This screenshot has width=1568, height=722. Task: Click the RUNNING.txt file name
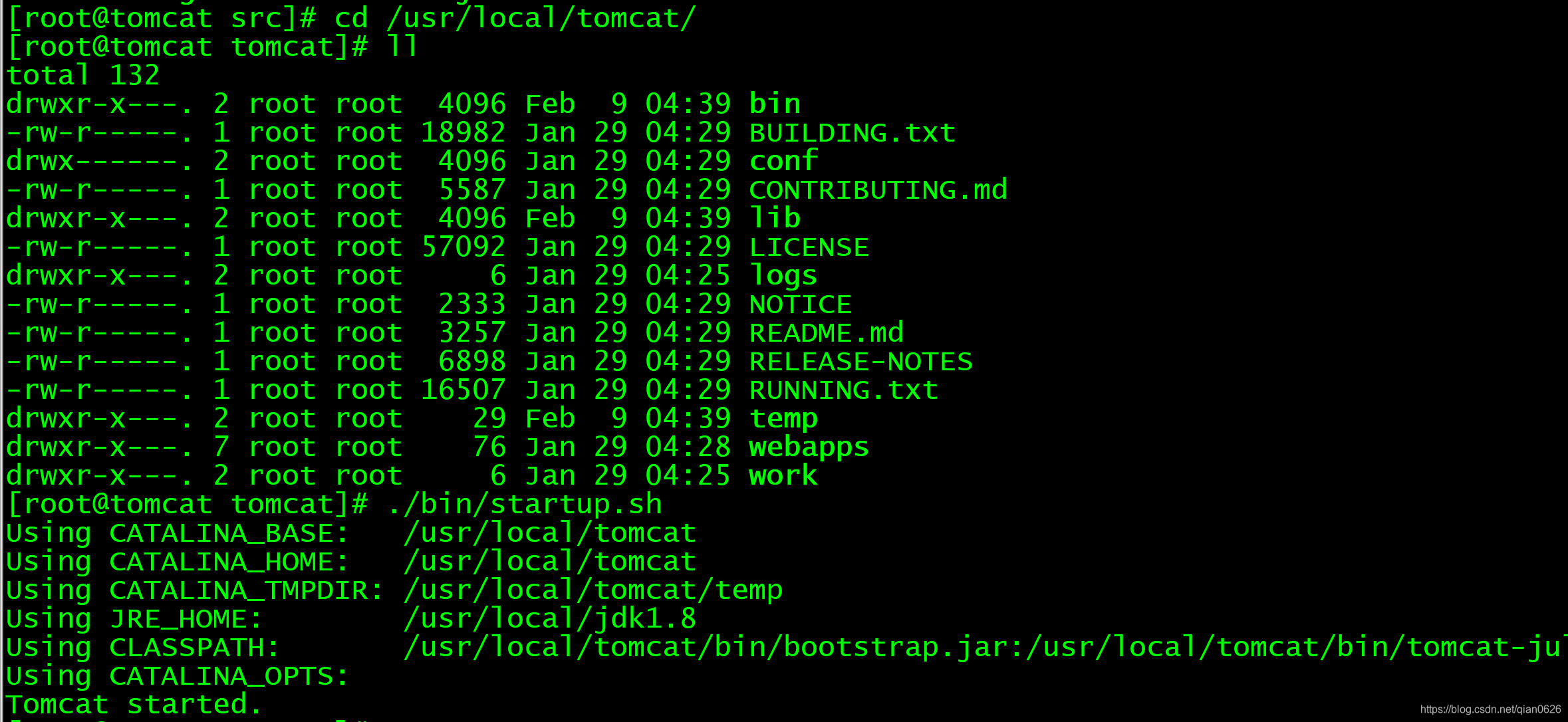844,390
